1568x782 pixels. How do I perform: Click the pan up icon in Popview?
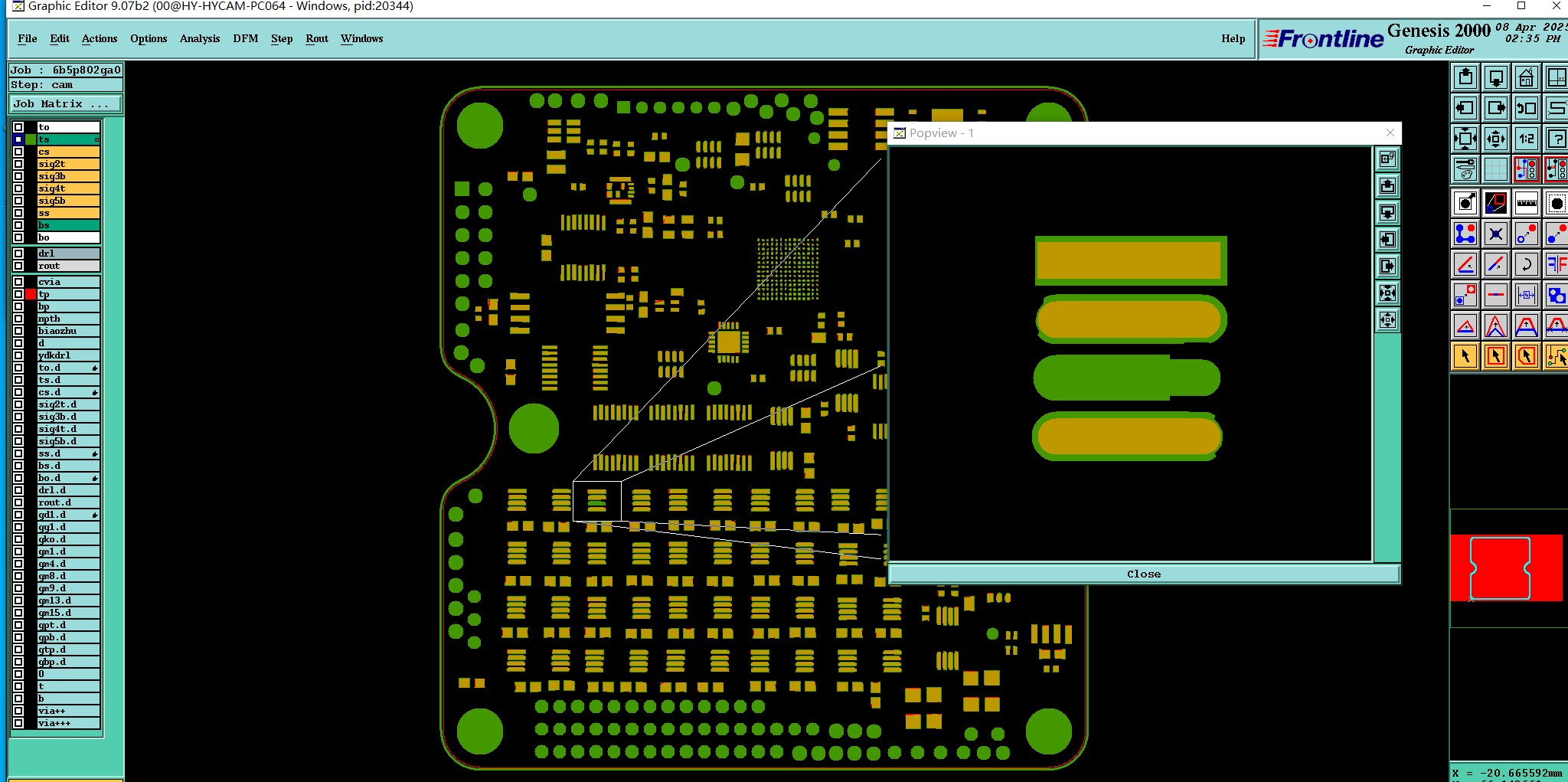tap(1387, 186)
